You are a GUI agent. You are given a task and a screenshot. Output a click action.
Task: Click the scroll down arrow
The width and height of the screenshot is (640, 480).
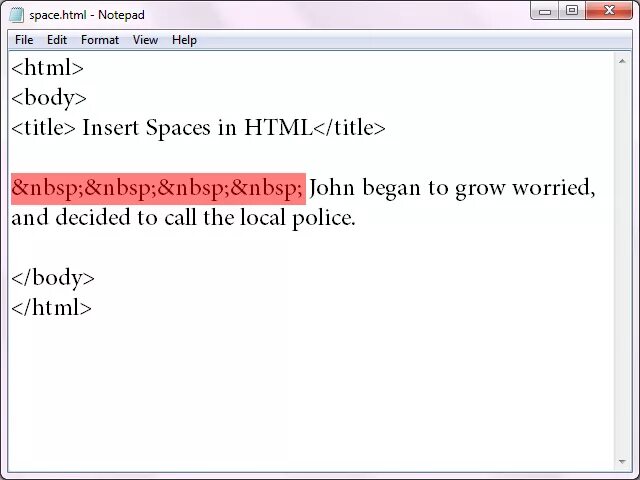pyautogui.click(x=622, y=462)
